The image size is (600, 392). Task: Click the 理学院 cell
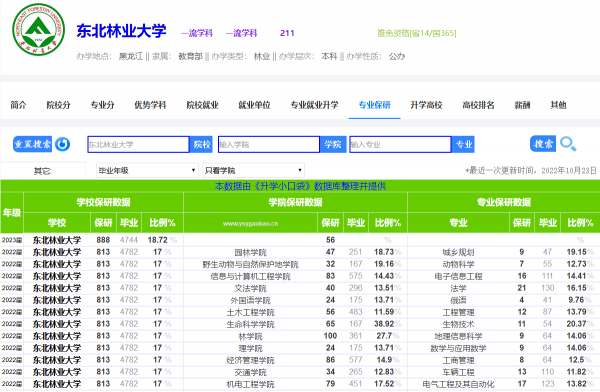tap(250, 348)
